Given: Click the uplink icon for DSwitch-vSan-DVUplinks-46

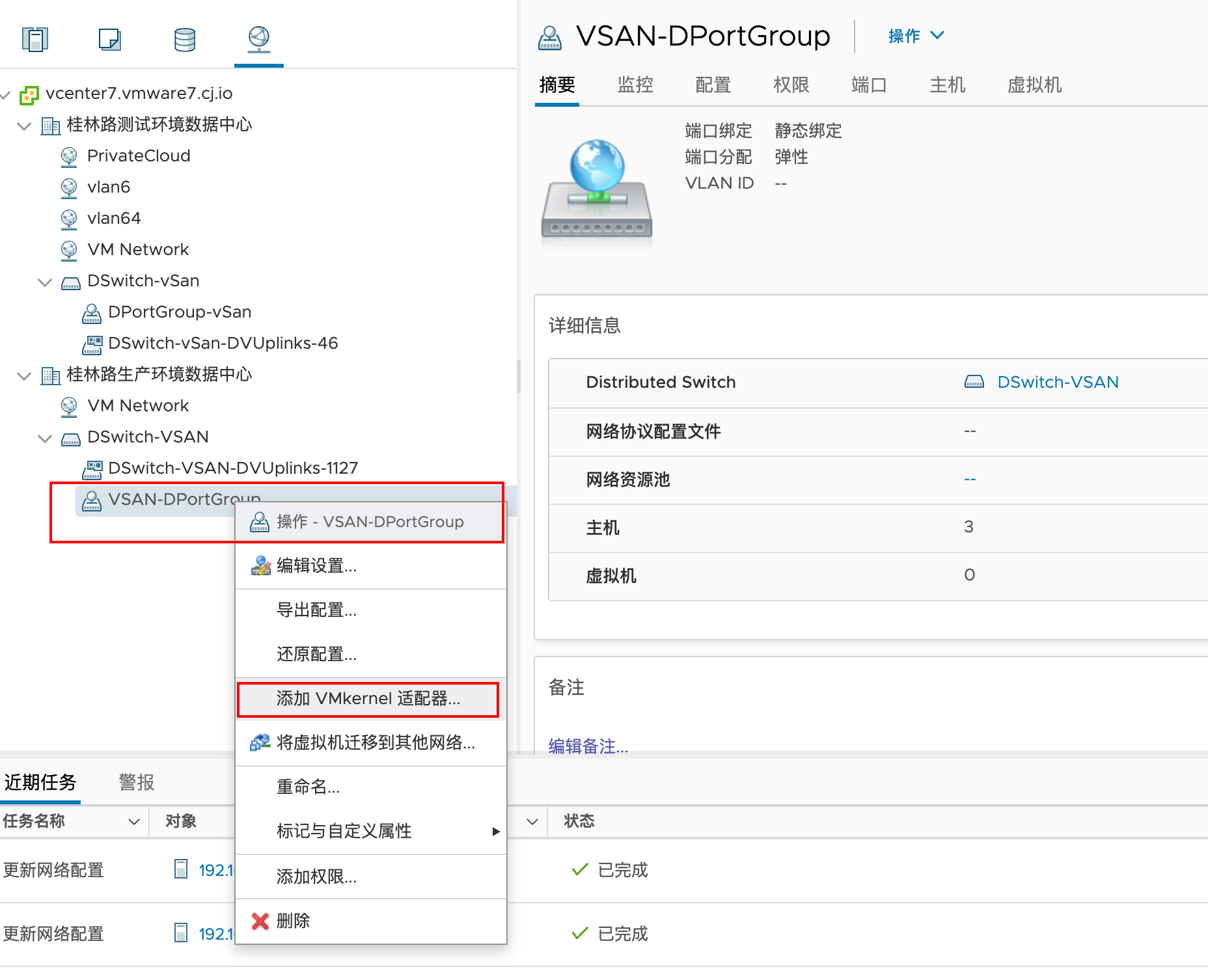Looking at the screenshot, I should point(92,344).
